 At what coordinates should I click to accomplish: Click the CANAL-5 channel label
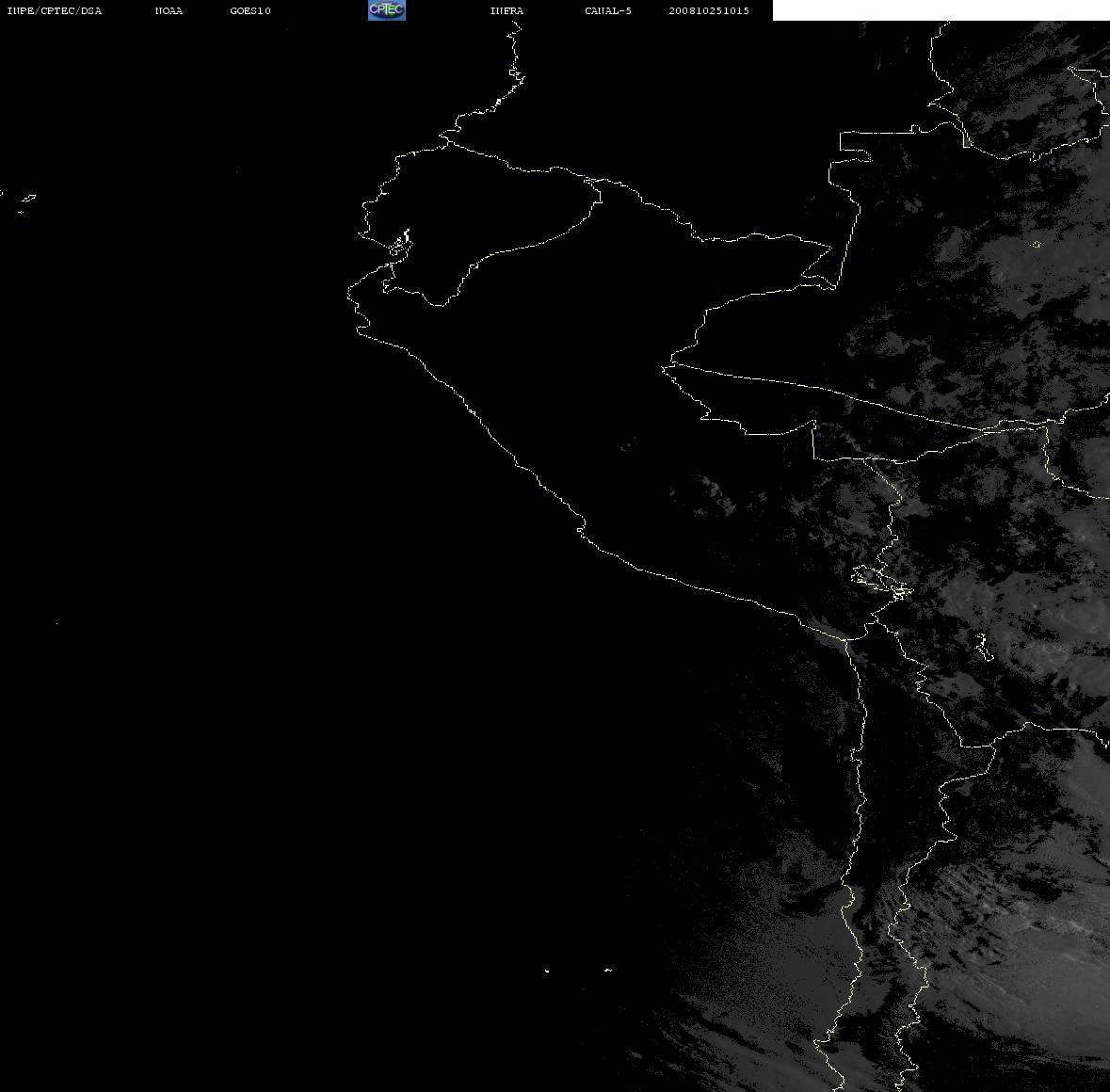pyautogui.click(x=608, y=10)
